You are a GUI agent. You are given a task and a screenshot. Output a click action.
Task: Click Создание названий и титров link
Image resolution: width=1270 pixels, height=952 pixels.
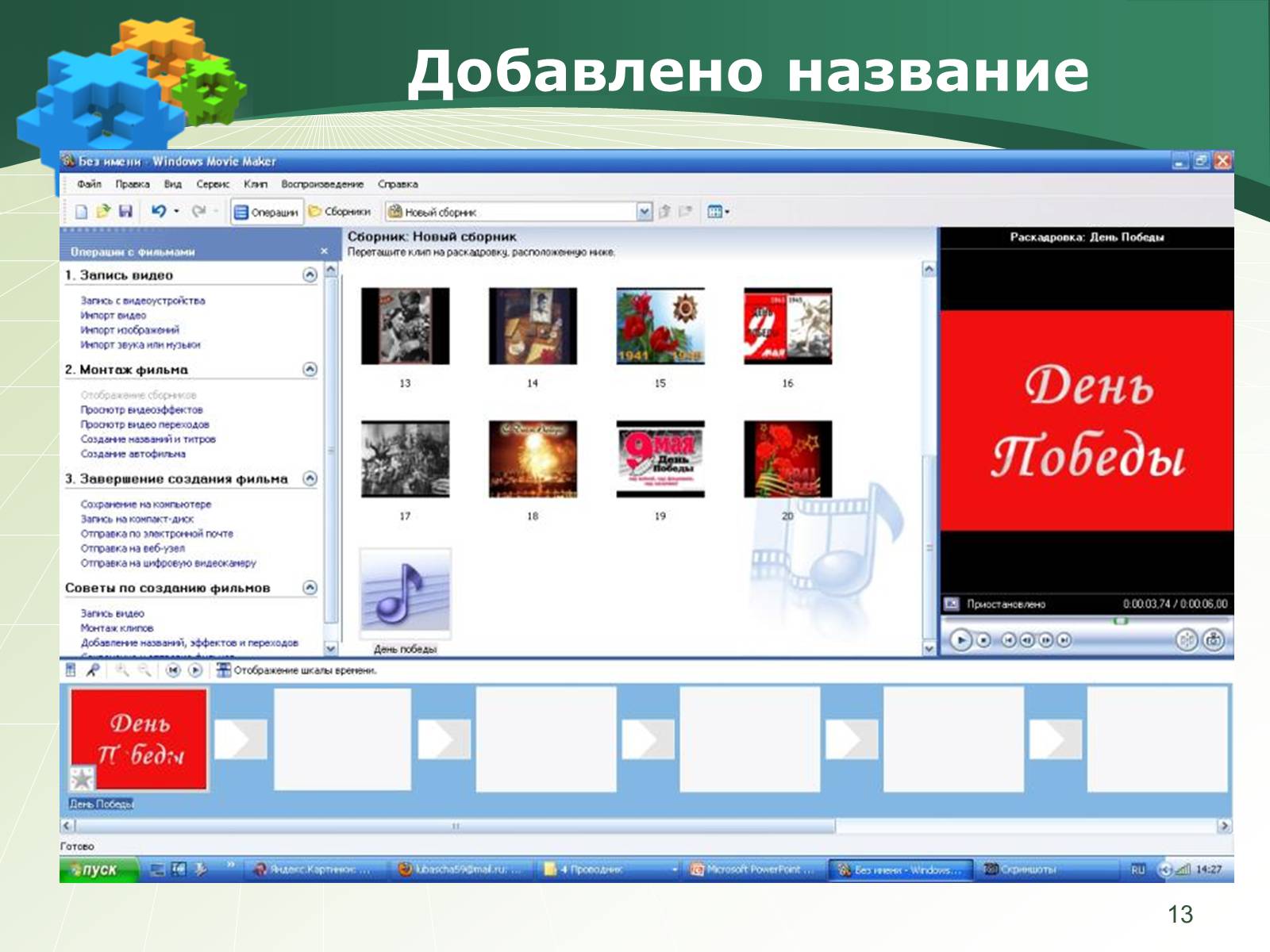148,439
